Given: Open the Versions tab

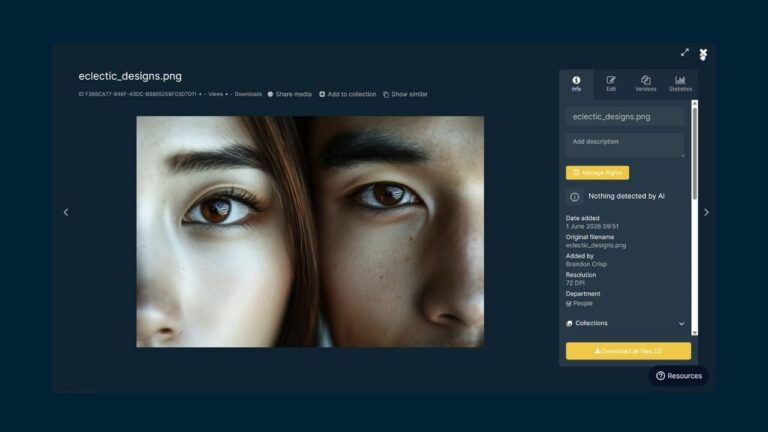Looking at the screenshot, I should [646, 84].
